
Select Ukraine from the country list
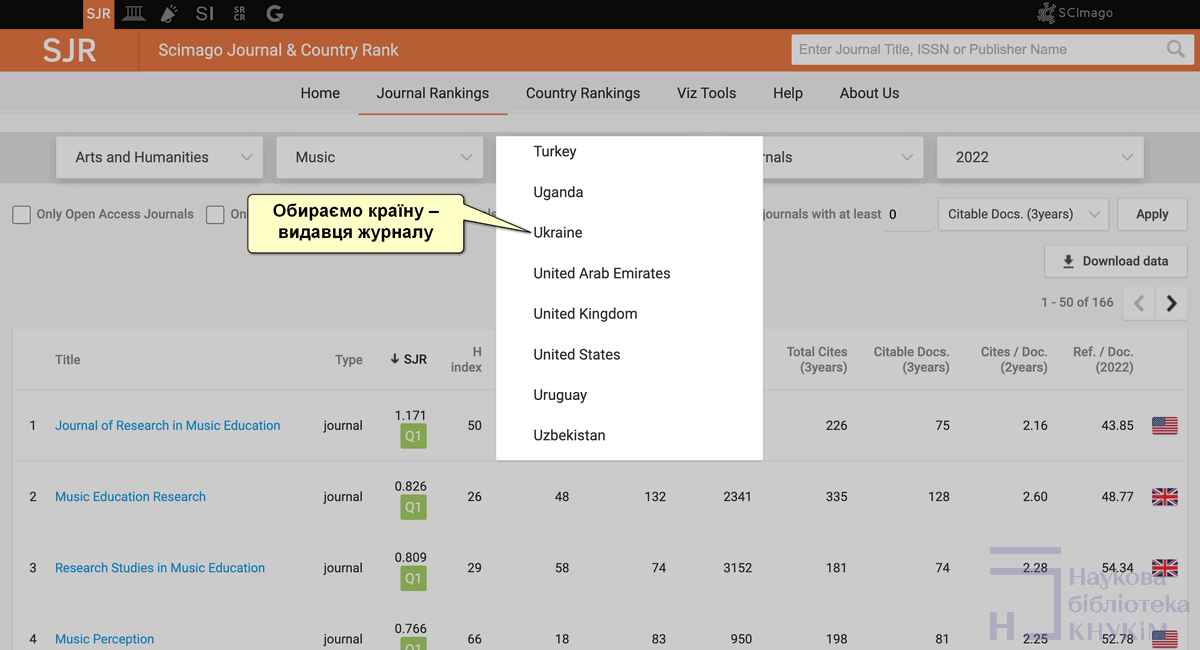(558, 232)
